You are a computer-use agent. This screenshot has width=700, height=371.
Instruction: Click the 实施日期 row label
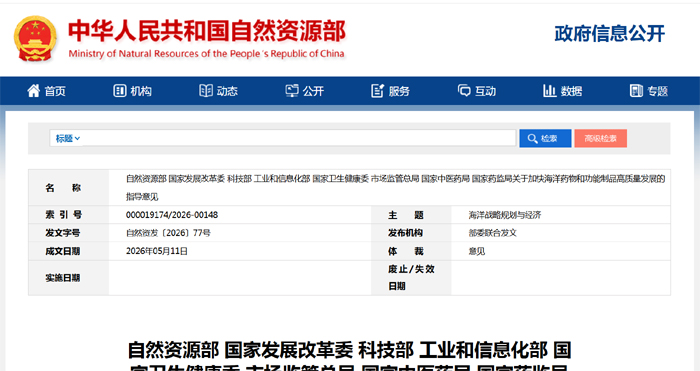[62, 278]
